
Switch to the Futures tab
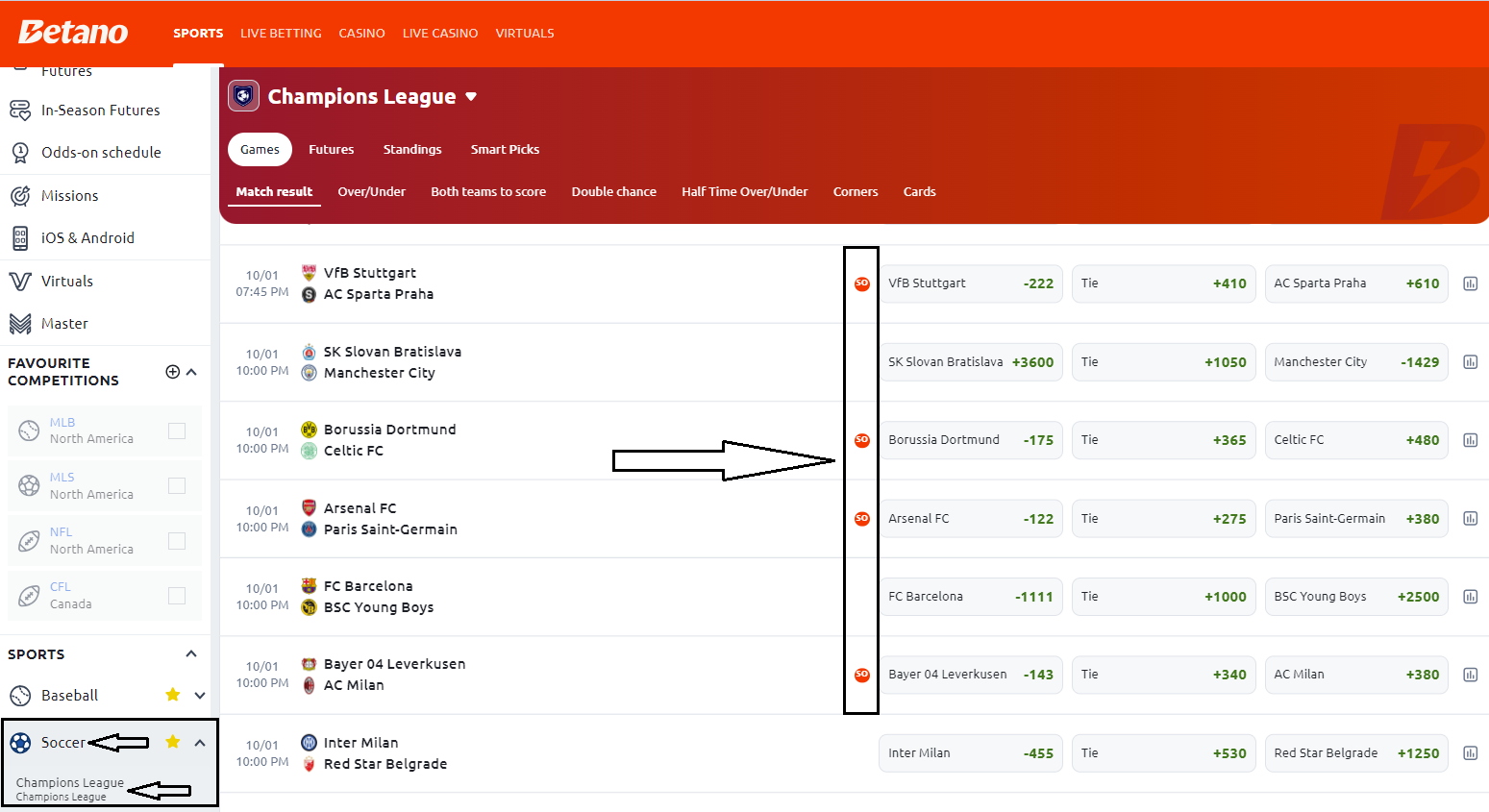click(332, 150)
